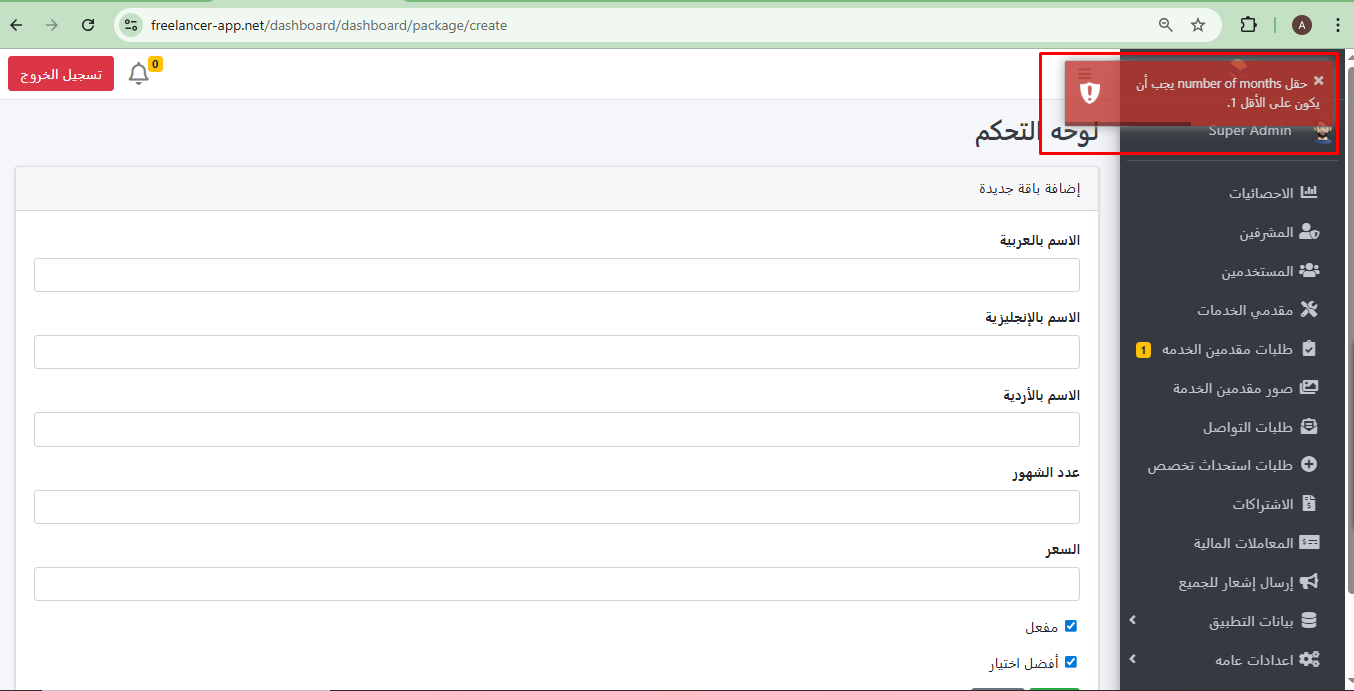Click the statistics chart icon in sidebar
The height and width of the screenshot is (691, 1354).
1309,193
